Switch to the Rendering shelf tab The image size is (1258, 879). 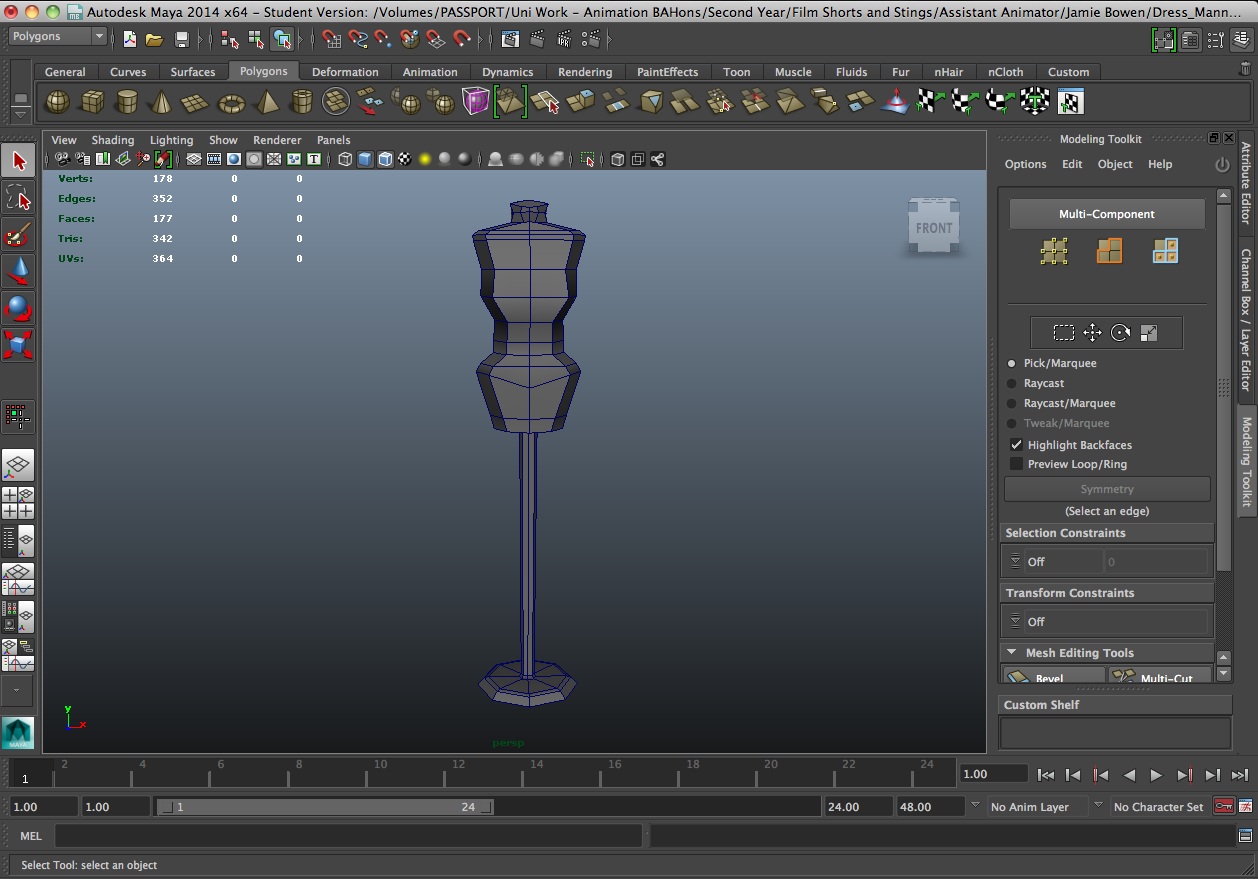pyautogui.click(x=585, y=71)
